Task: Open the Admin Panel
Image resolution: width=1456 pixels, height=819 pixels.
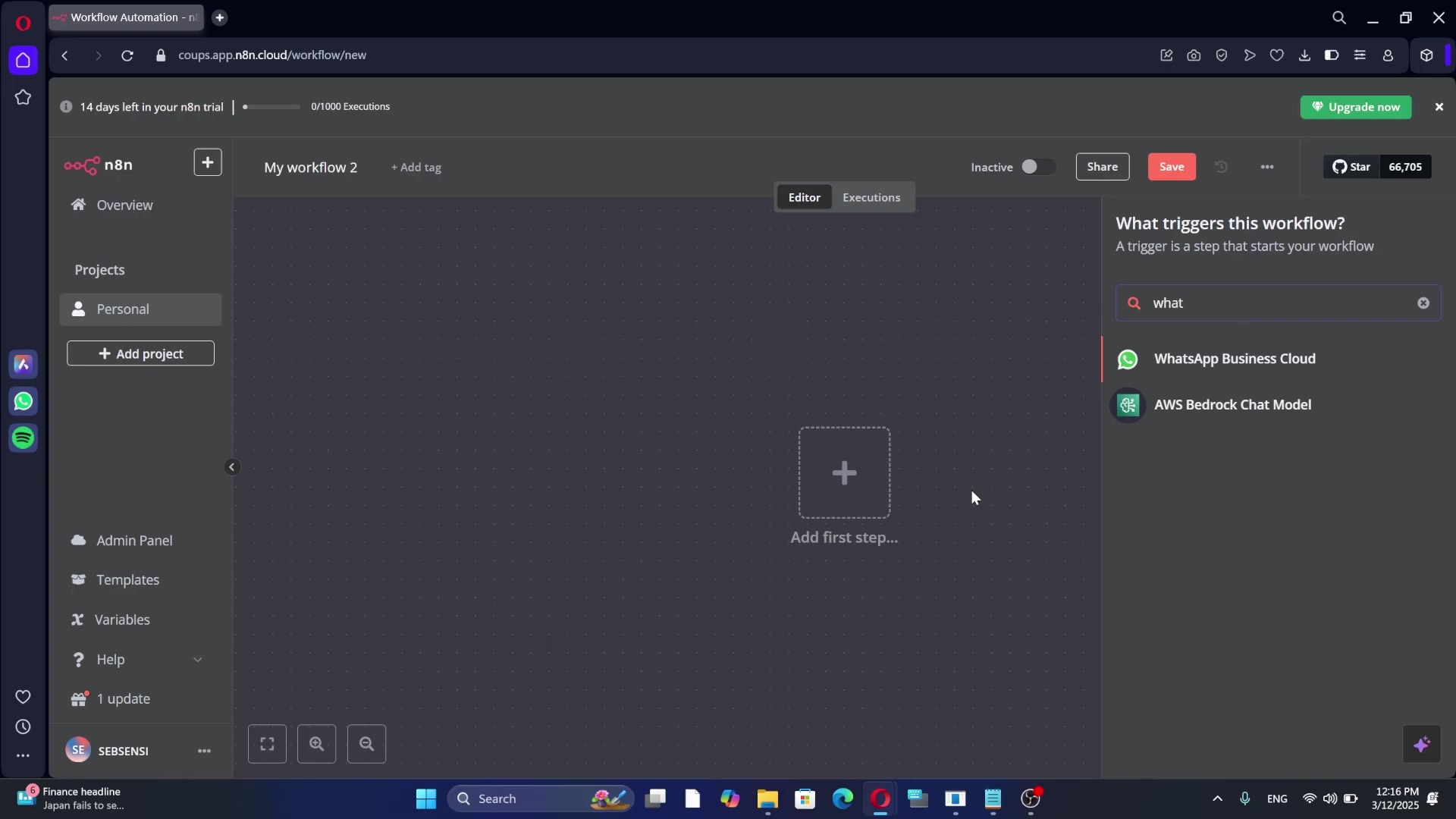Action: coord(122,541)
